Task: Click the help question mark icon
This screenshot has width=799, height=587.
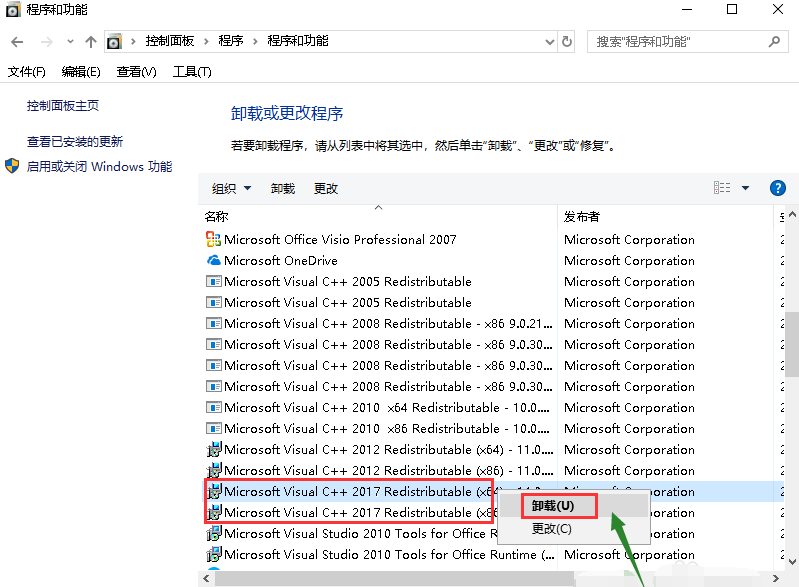Action: [777, 188]
